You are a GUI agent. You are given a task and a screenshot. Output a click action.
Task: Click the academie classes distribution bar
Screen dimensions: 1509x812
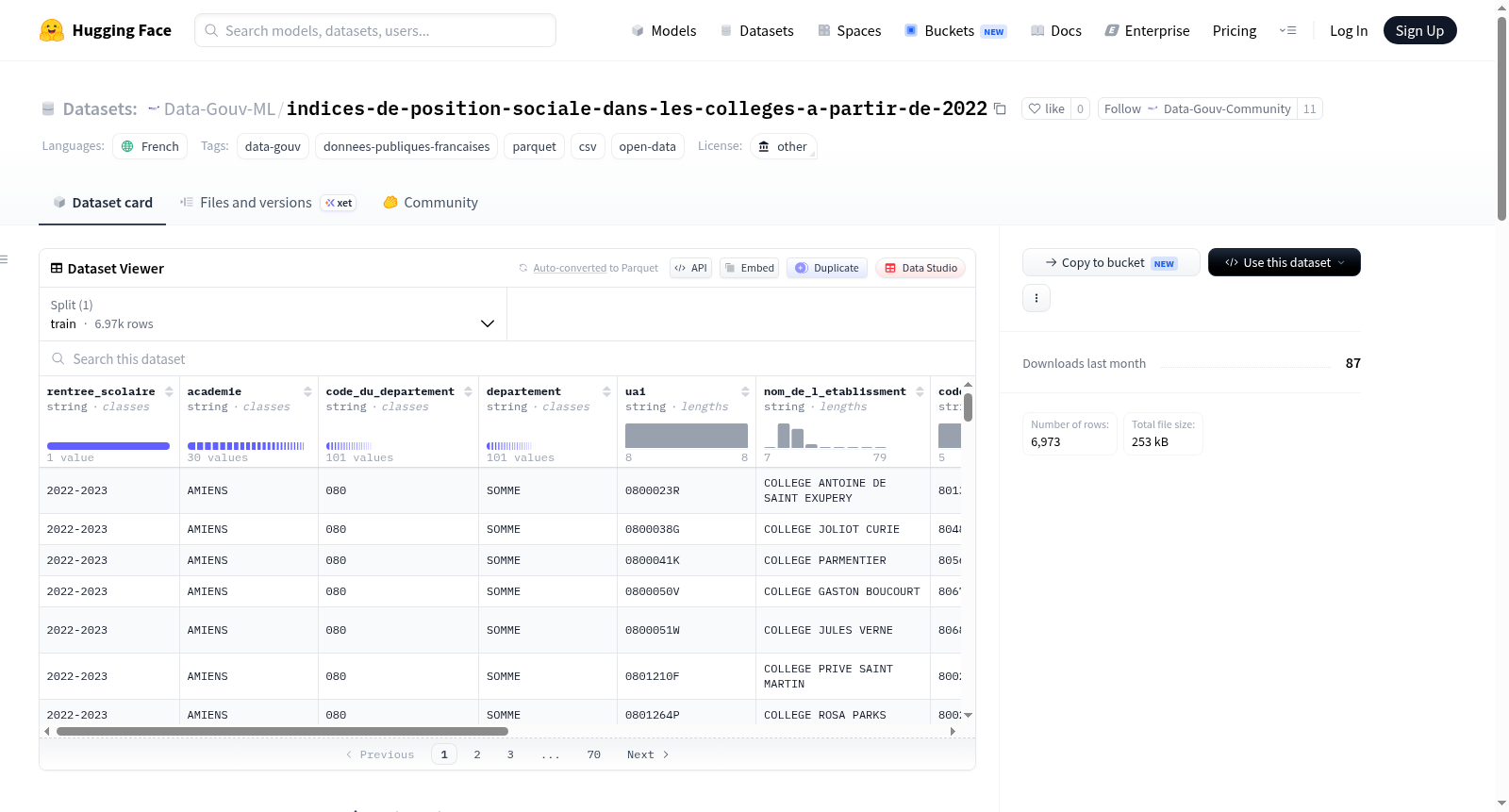pos(246,446)
